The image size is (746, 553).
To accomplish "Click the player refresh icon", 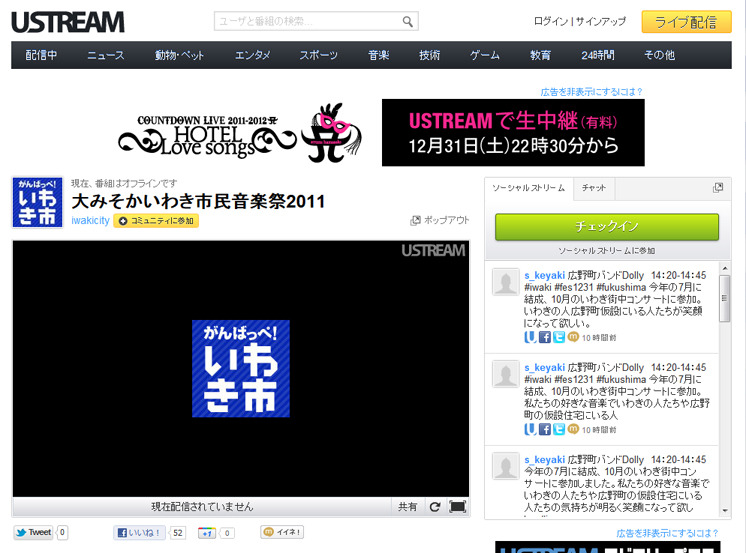I will click(435, 507).
